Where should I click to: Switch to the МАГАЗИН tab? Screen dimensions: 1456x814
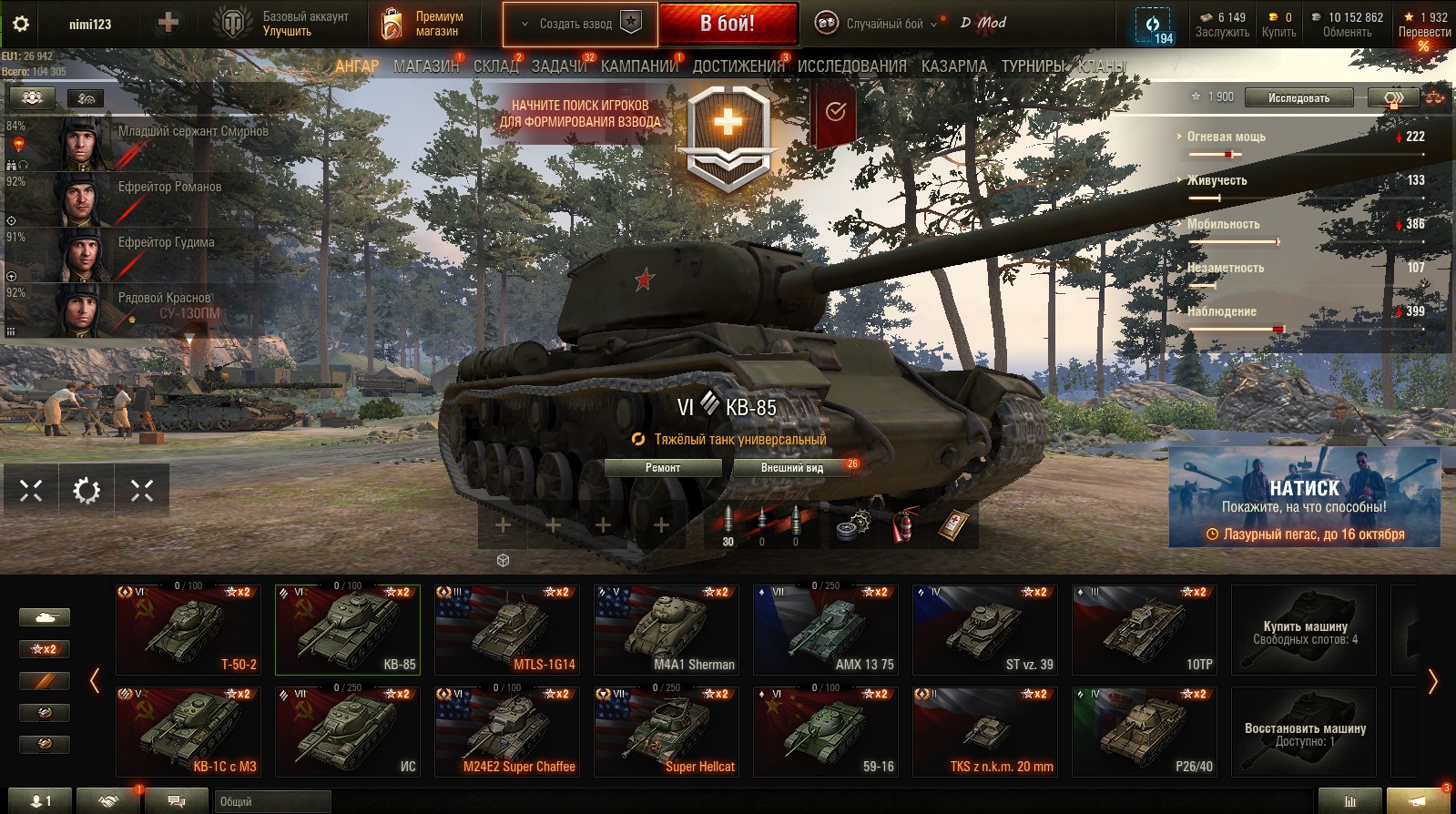(426, 66)
